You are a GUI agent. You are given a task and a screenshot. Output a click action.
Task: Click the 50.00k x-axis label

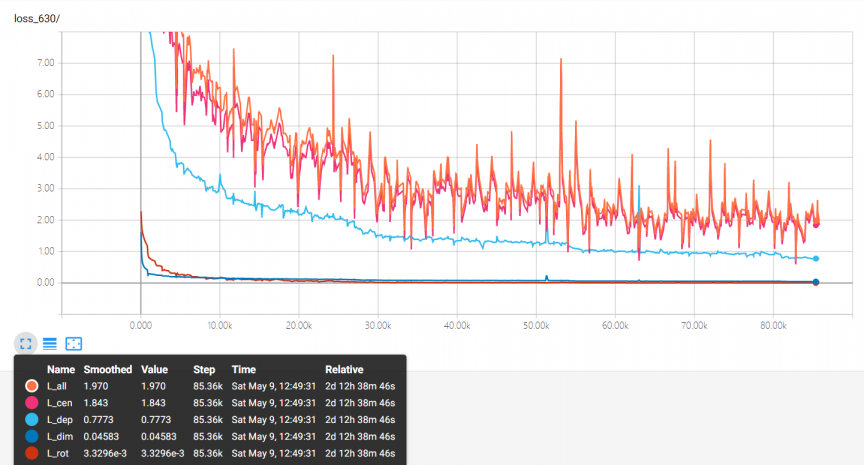536,326
